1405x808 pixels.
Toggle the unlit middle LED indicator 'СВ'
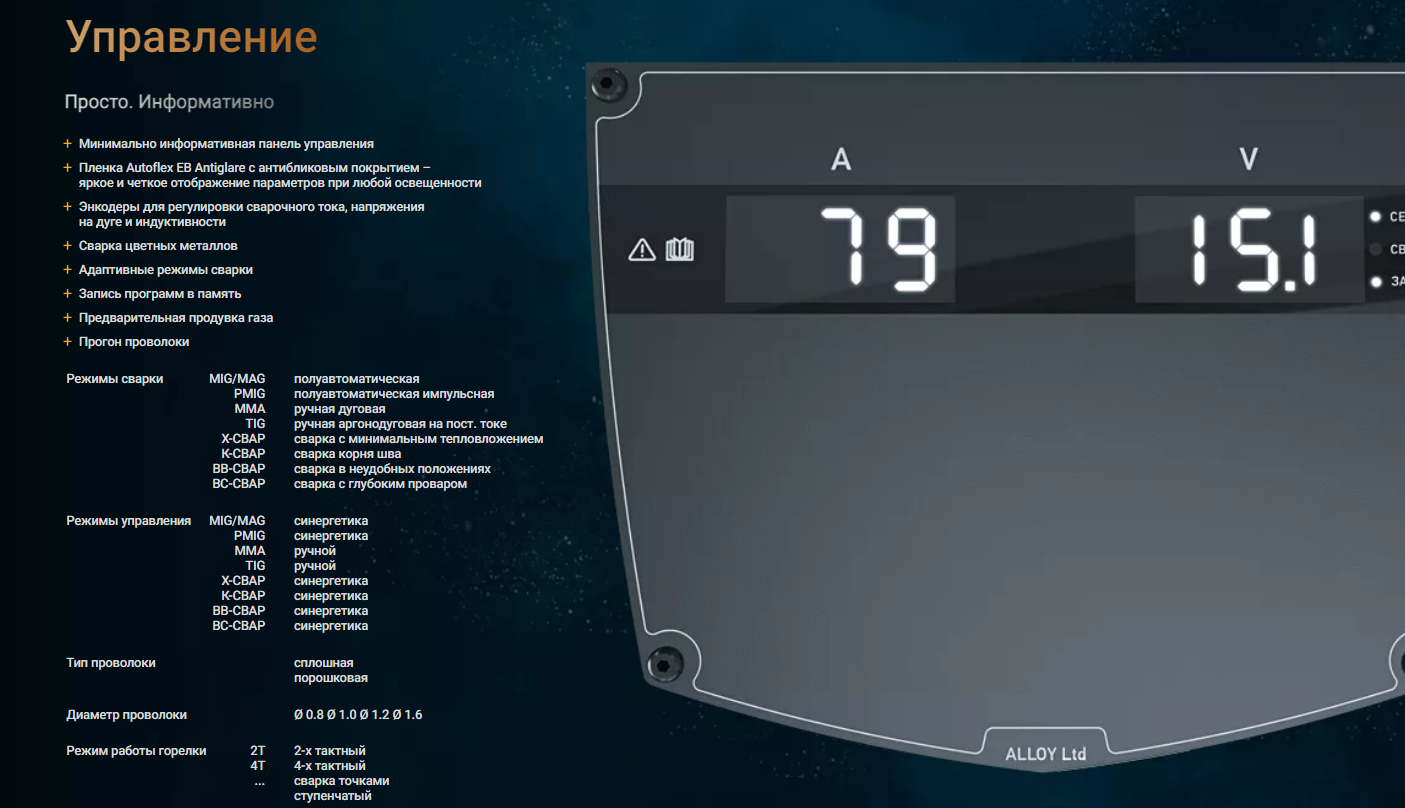[x=1376, y=249]
